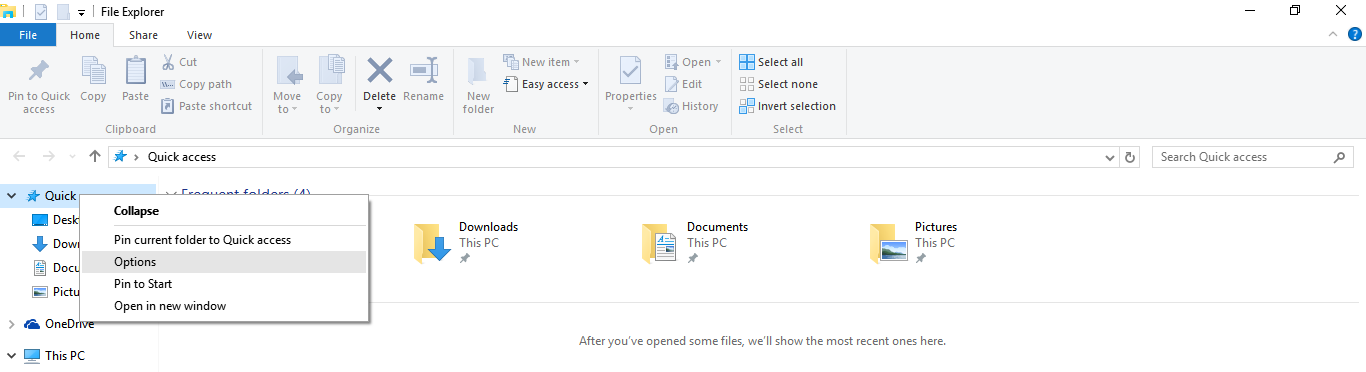Click Edit in the Open group

pyautogui.click(x=684, y=84)
